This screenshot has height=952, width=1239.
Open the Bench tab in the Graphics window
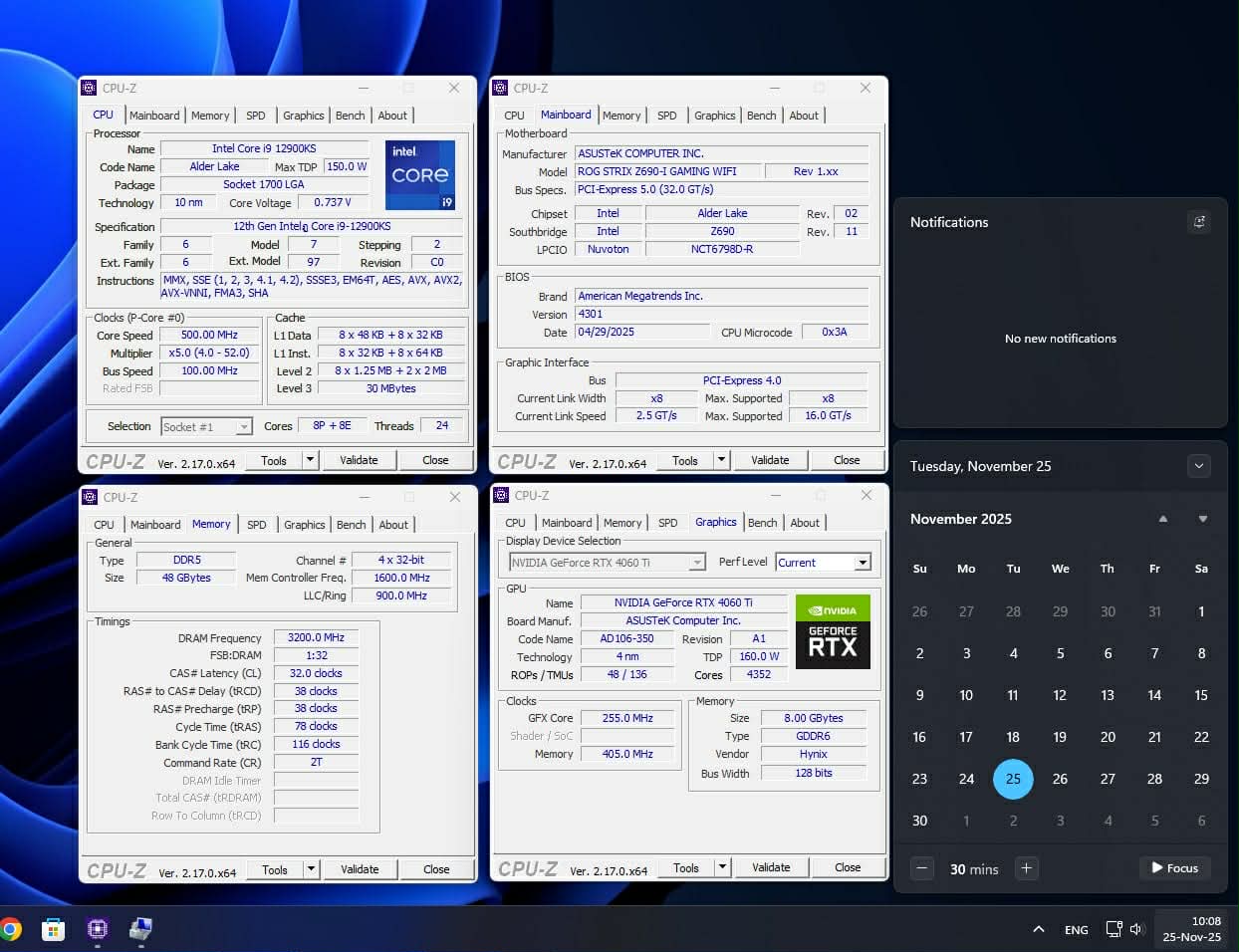coord(762,523)
